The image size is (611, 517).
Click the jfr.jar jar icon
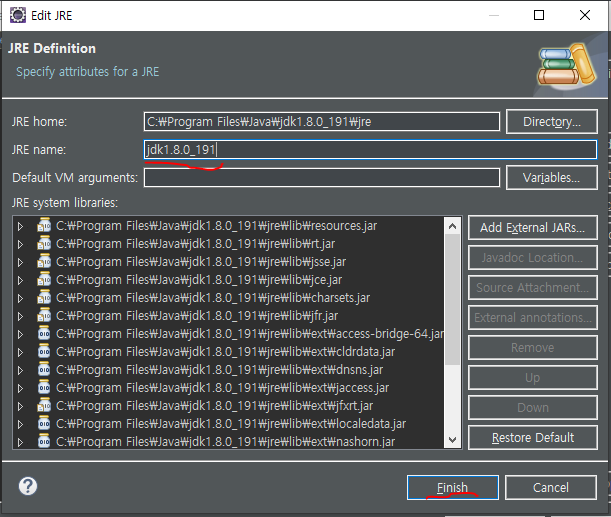pos(44,315)
